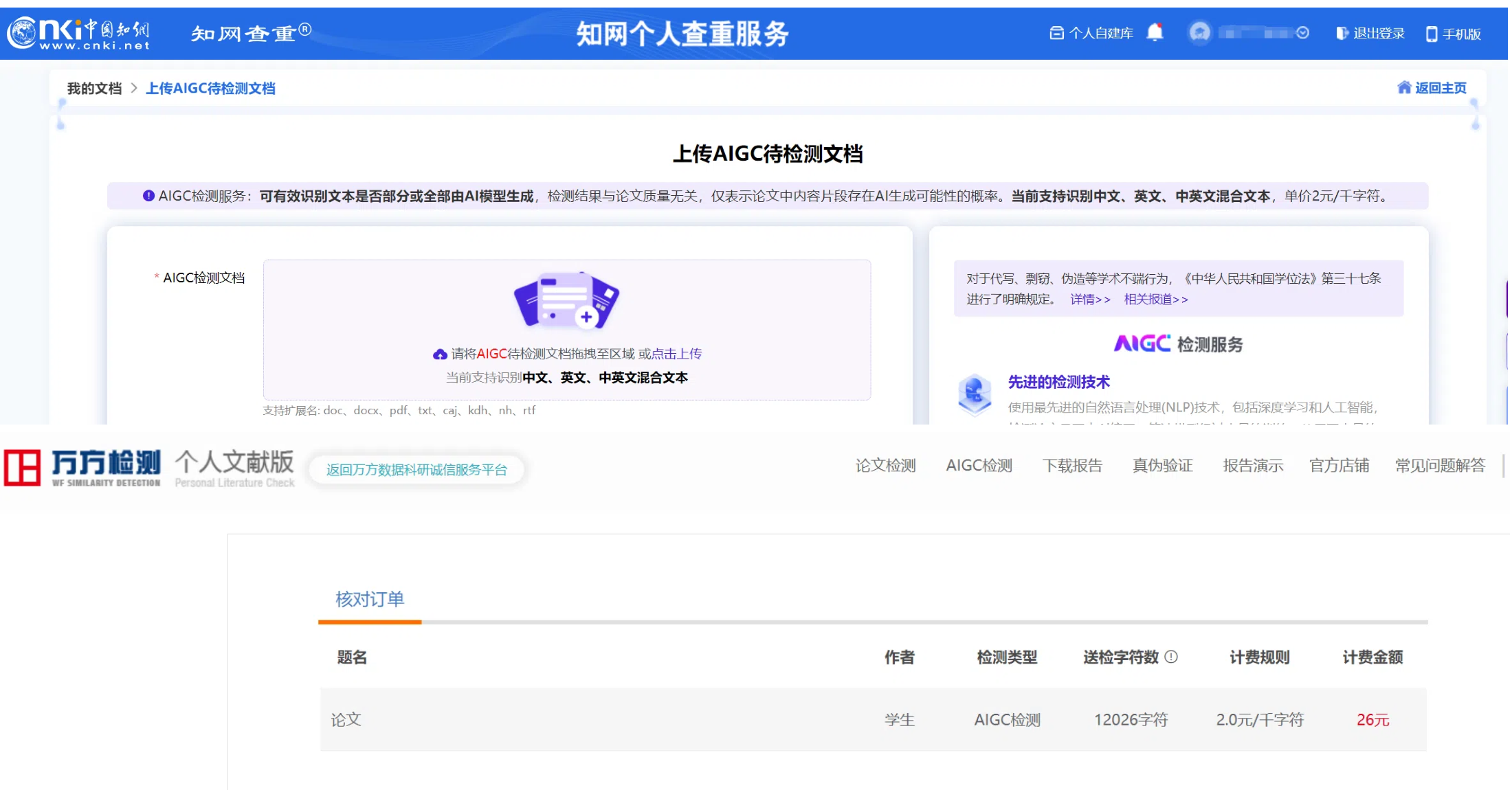Open 官方店铺 menu item
This screenshot has width=1512, height=790.
coord(1339,466)
